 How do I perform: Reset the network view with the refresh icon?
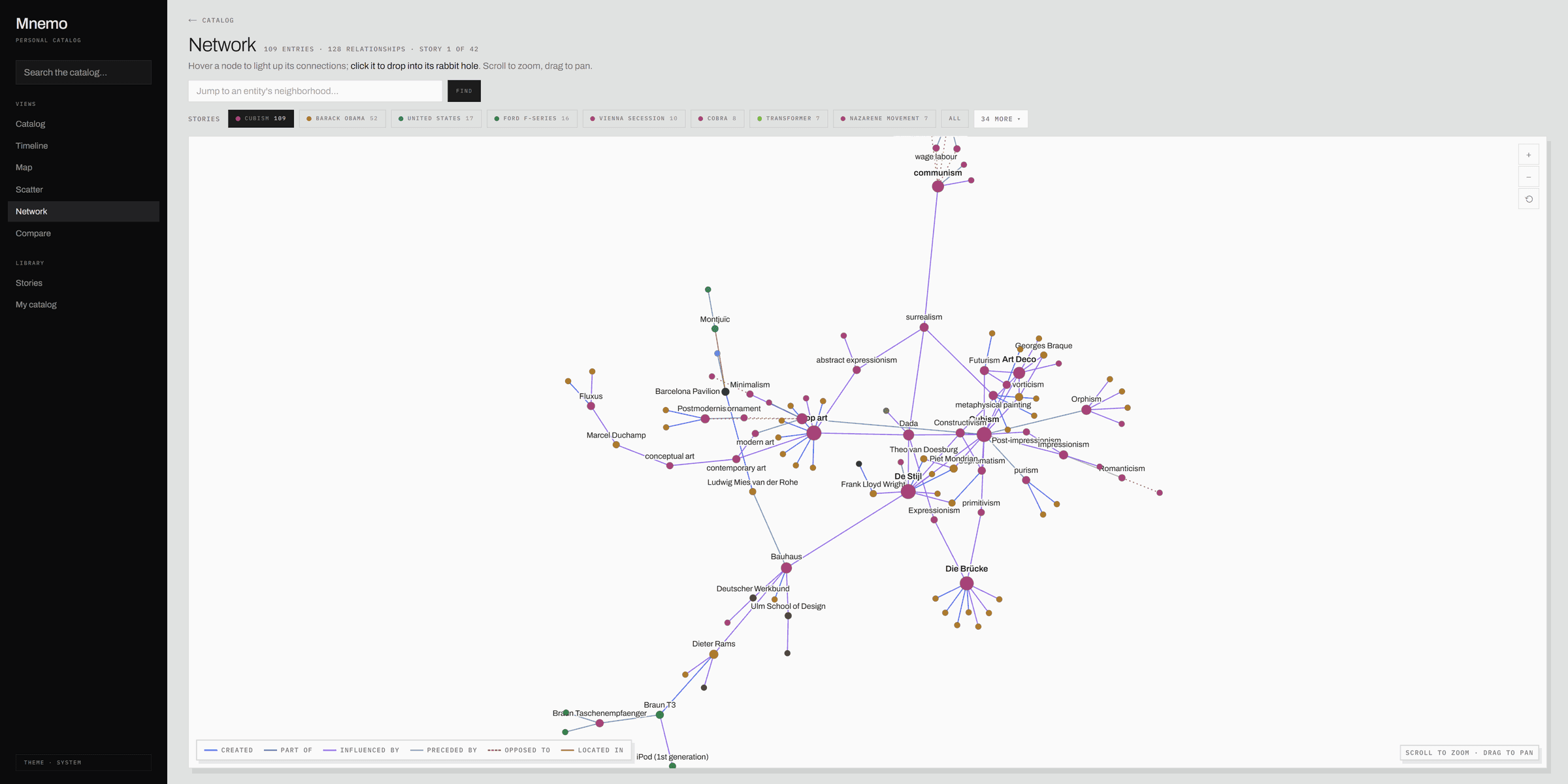point(1528,199)
